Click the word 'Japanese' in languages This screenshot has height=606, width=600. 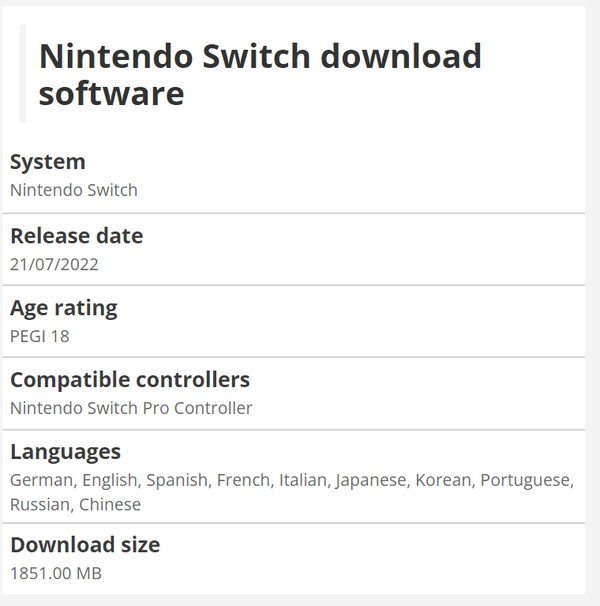371,480
